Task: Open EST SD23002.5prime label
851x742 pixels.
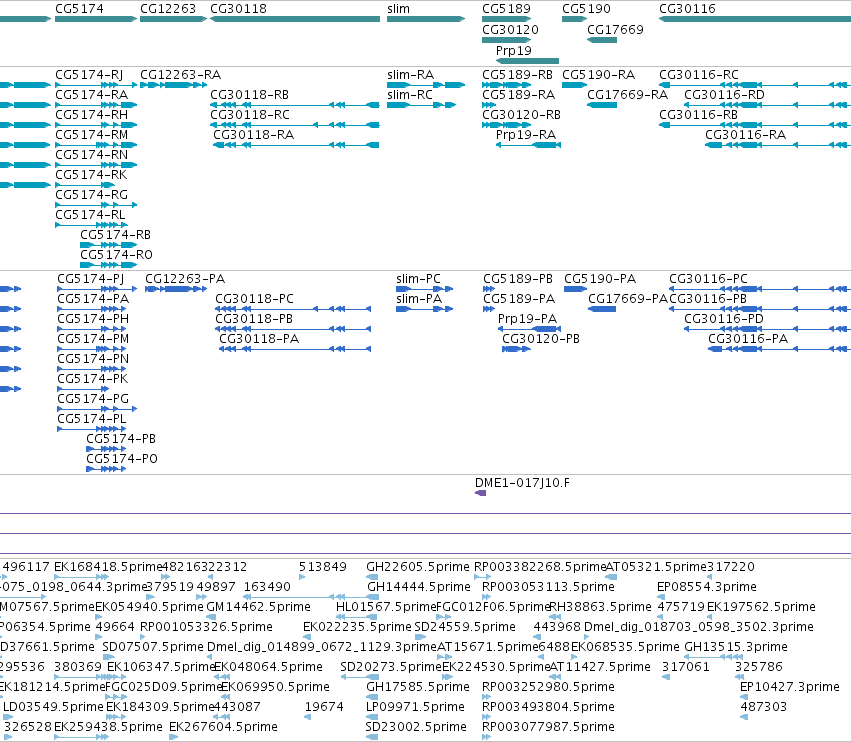Action: click(416, 727)
